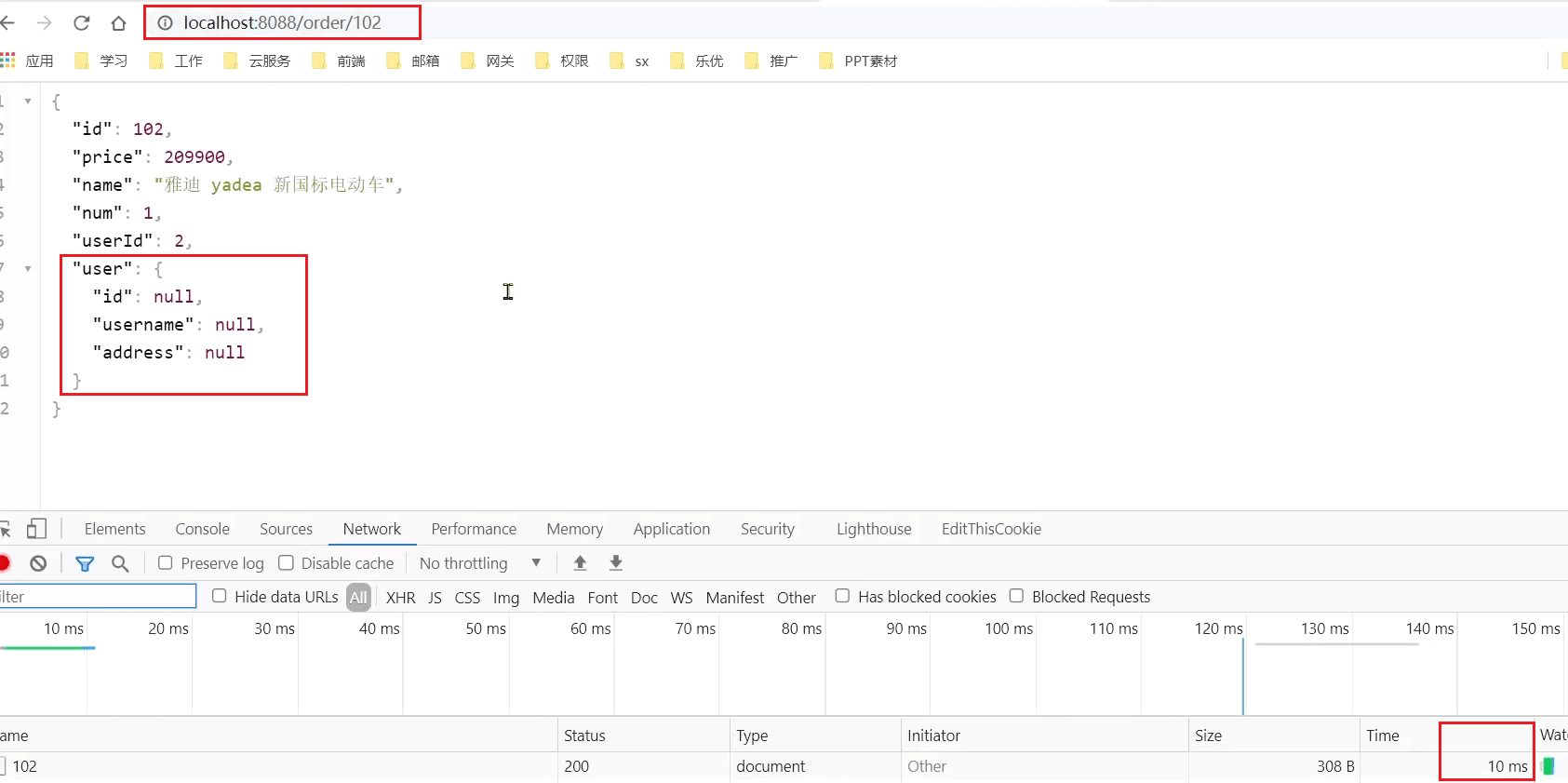The width and height of the screenshot is (1568, 783).
Task: Click the export HAR download arrow
Action: click(615, 562)
